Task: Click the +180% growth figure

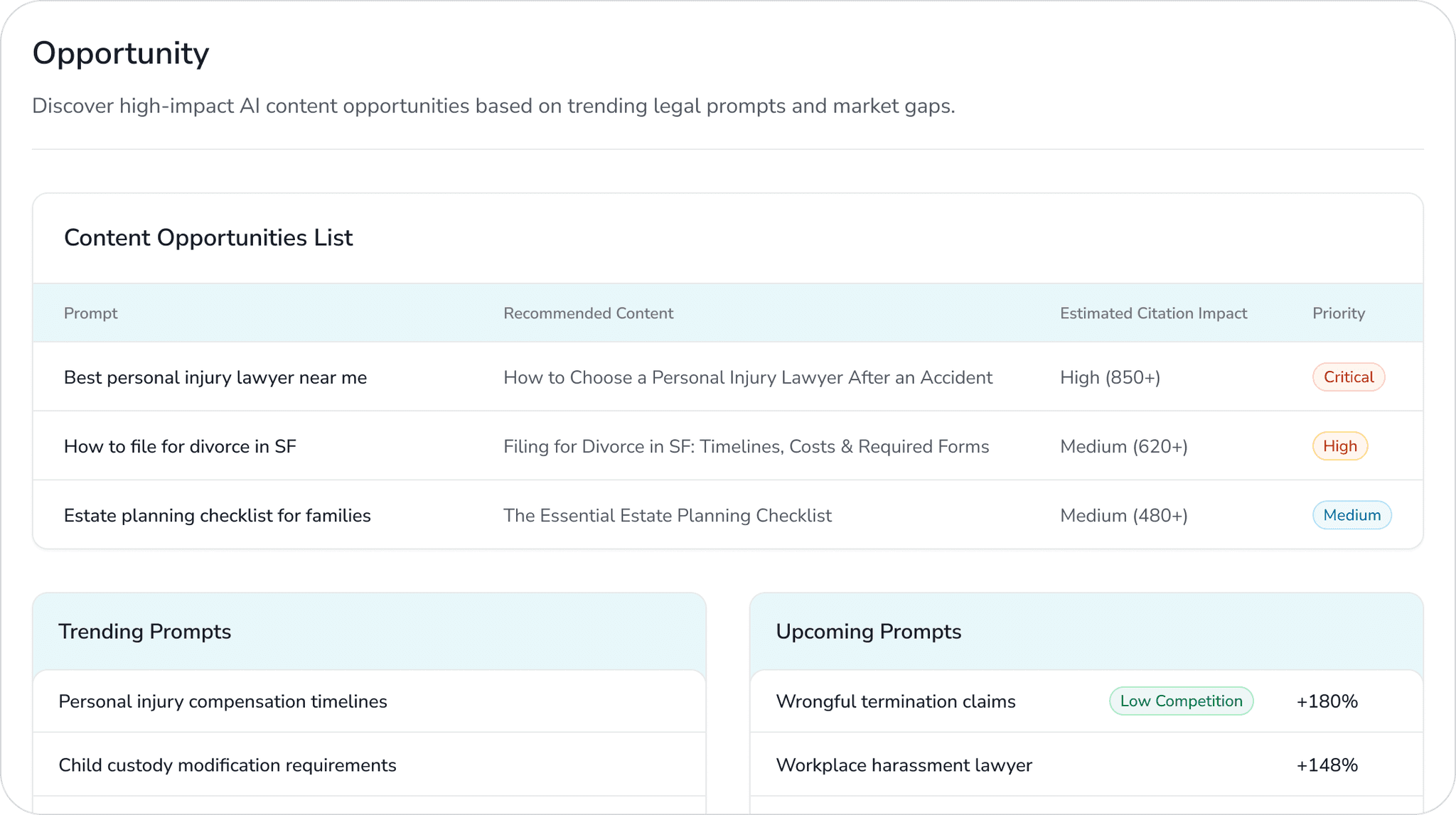Action: (x=1327, y=701)
